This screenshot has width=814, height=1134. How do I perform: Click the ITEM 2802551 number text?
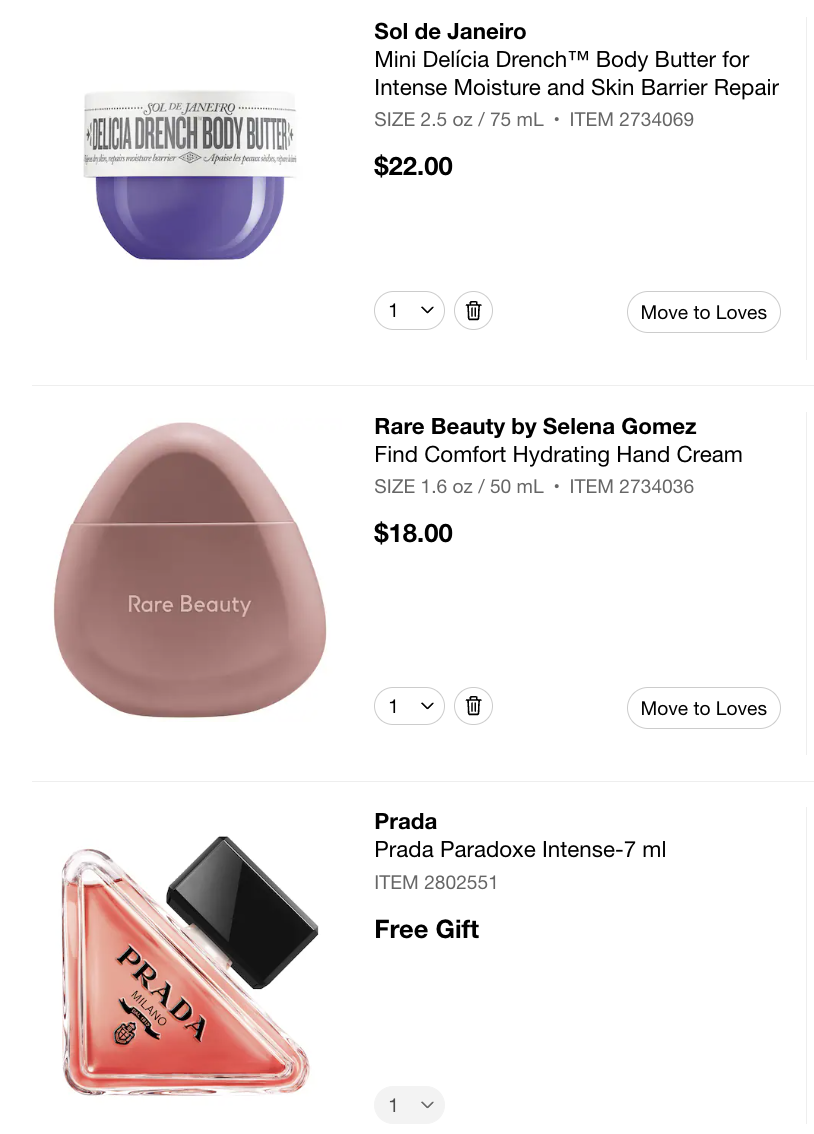(x=436, y=883)
